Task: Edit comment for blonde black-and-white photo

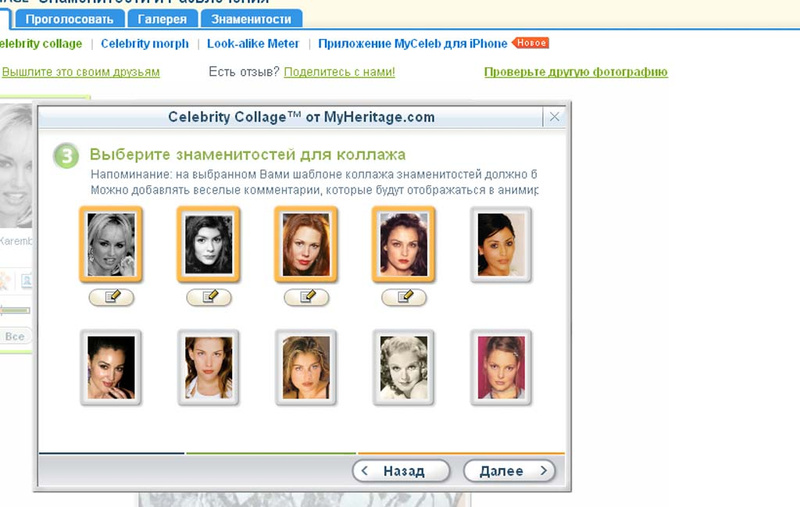Action: pos(111,297)
